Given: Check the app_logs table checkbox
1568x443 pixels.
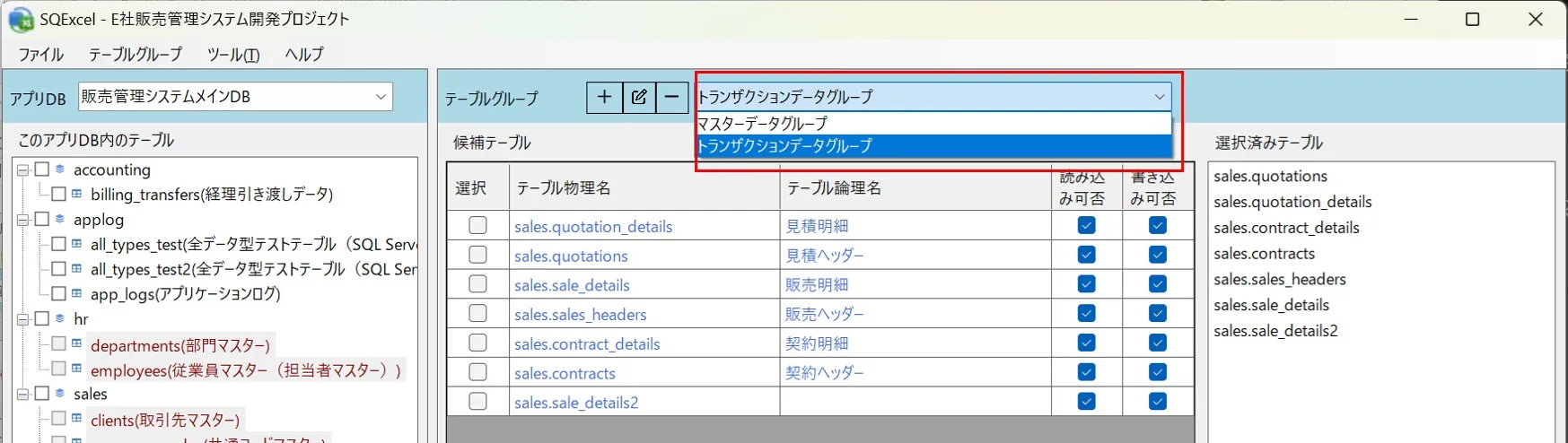Looking at the screenshot, I should tap(58, 293).
